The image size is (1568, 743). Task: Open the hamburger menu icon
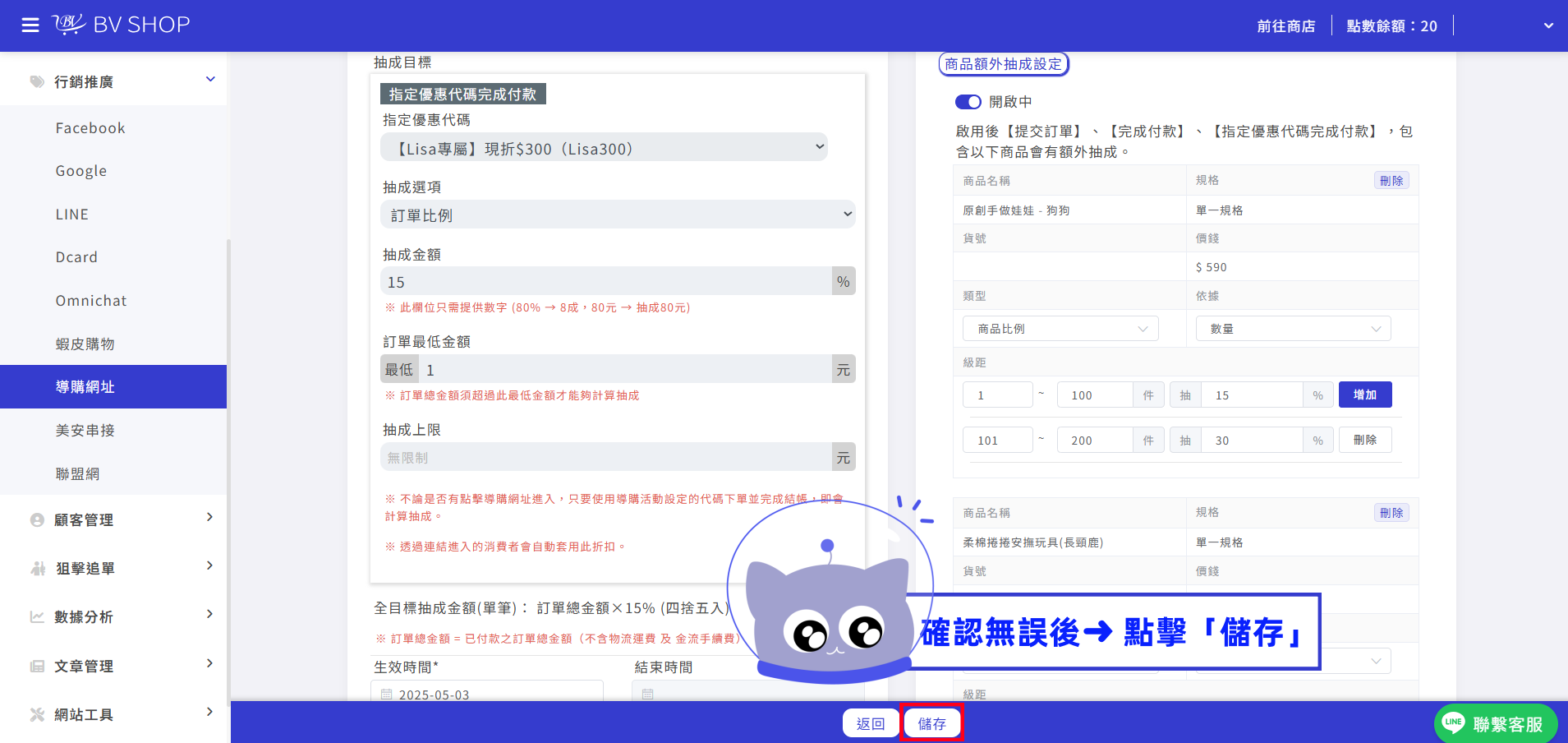click(x=30, y=25)
